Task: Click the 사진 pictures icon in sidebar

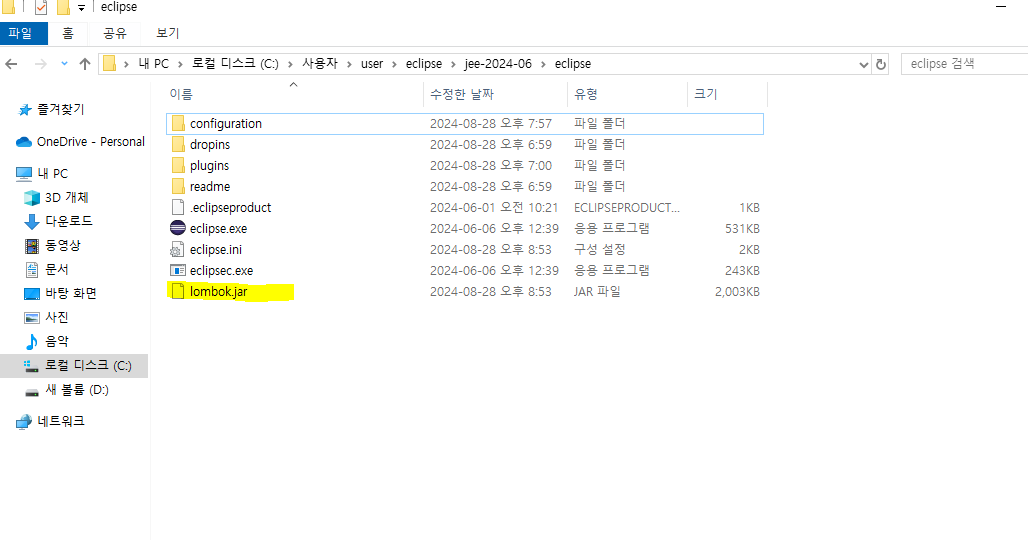Action: pos(31,318)
